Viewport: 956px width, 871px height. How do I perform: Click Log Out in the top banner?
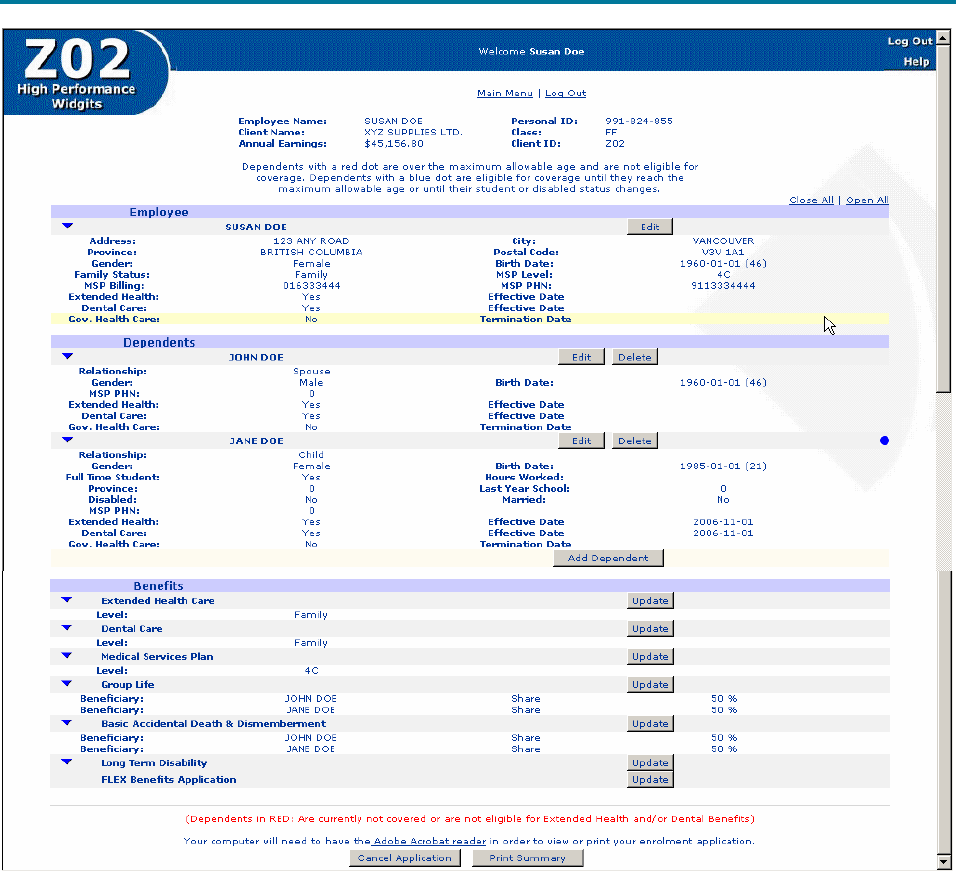910,41
